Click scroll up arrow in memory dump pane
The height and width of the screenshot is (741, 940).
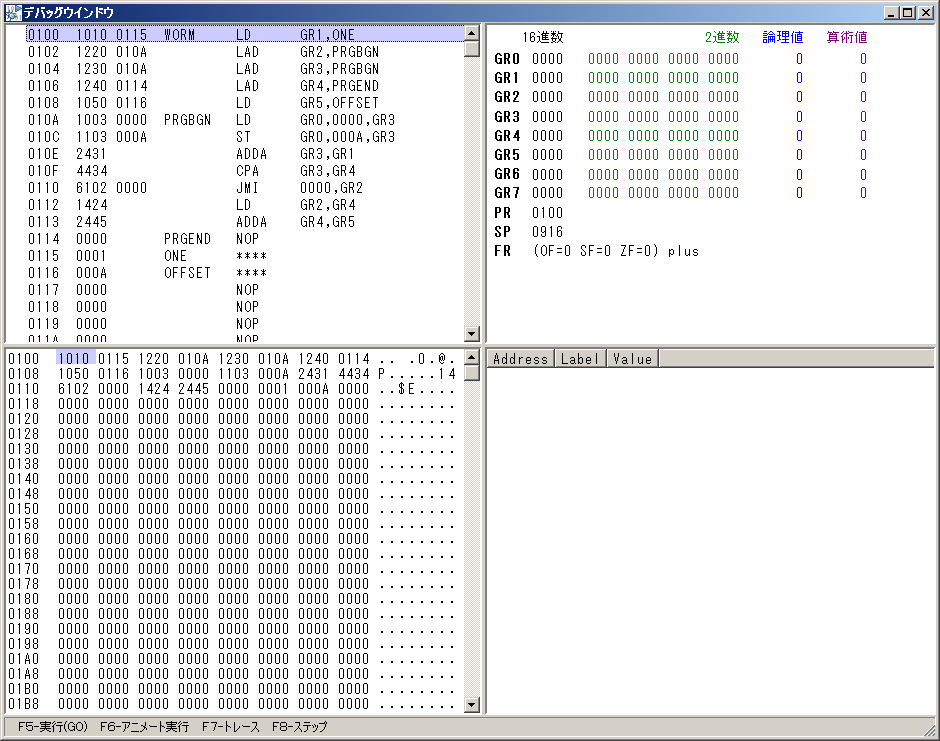pos(472,358)
